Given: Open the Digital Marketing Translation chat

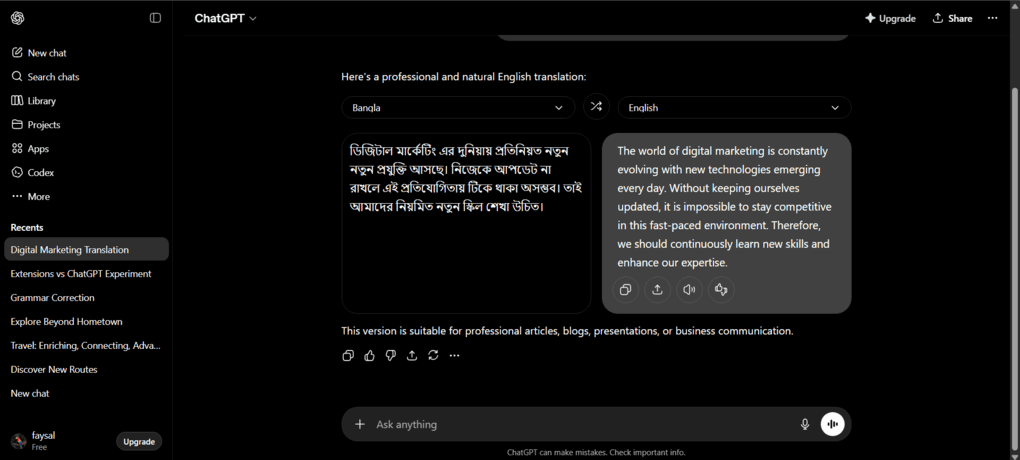Looking at the screenshot, I should [86, 250].
